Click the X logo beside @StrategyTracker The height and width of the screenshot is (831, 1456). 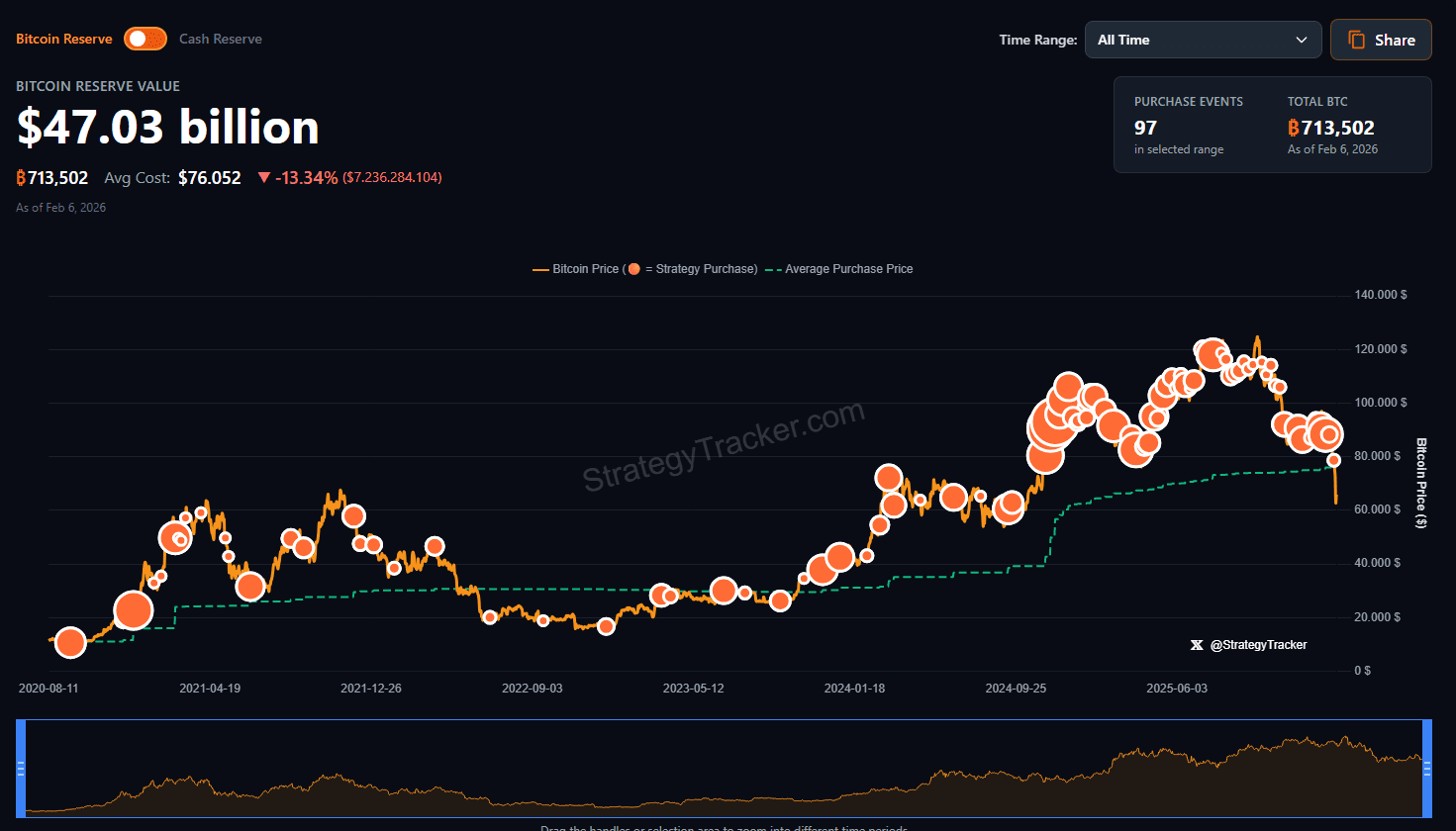[x=1197, y=645]
